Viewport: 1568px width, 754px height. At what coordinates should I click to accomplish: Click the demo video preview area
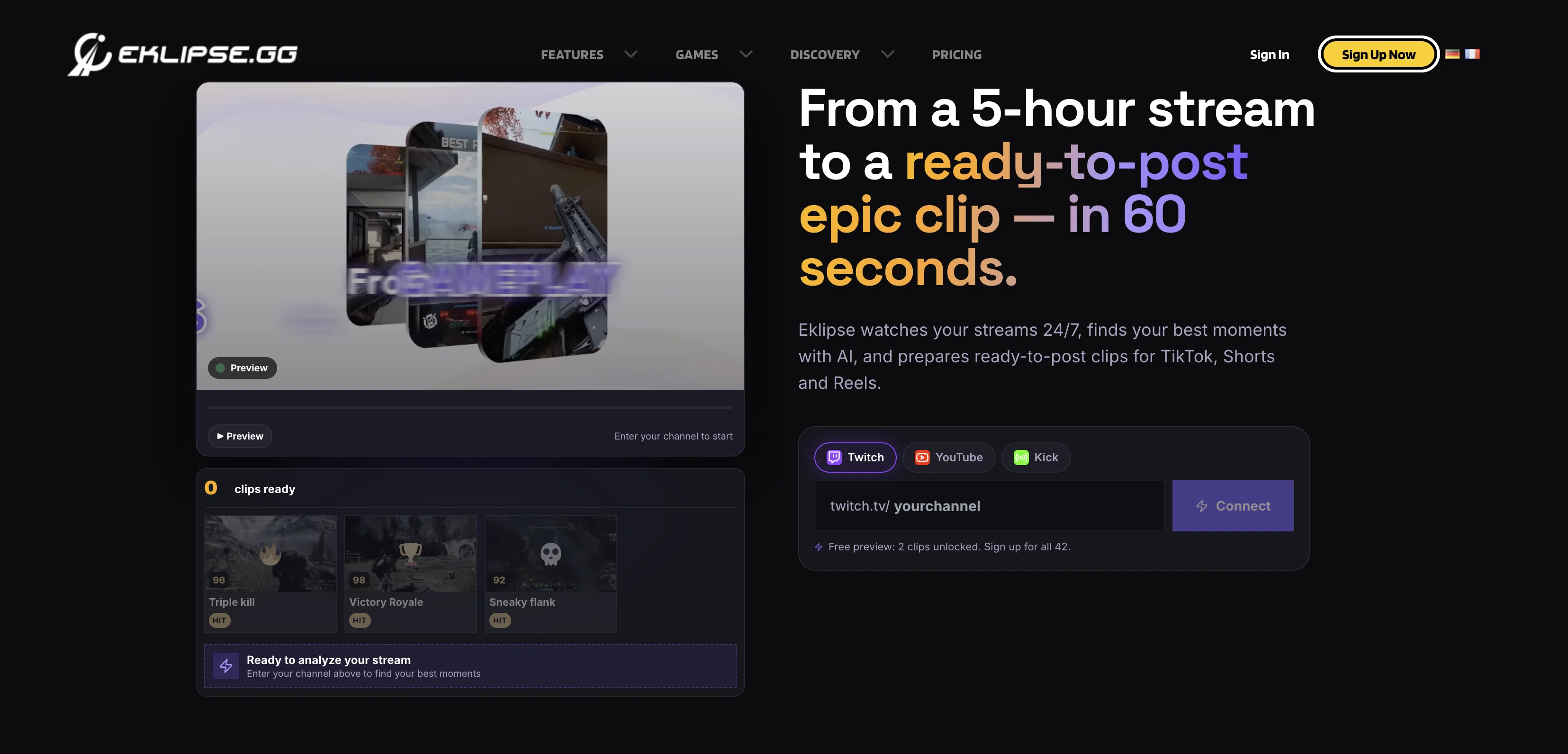(x=470, y=236)
